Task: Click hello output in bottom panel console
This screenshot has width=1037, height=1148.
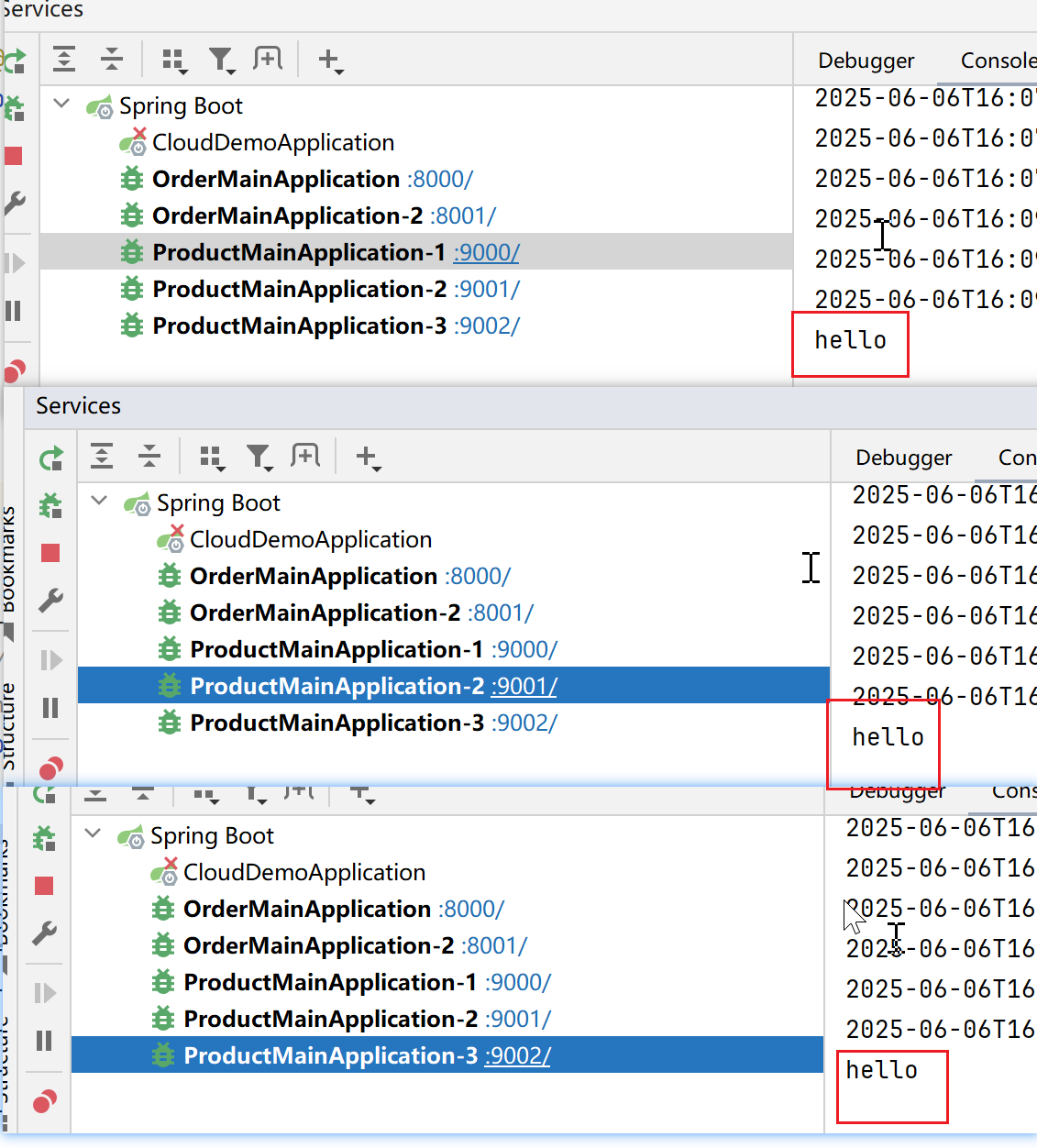Action: click(x=881, y=1070)
